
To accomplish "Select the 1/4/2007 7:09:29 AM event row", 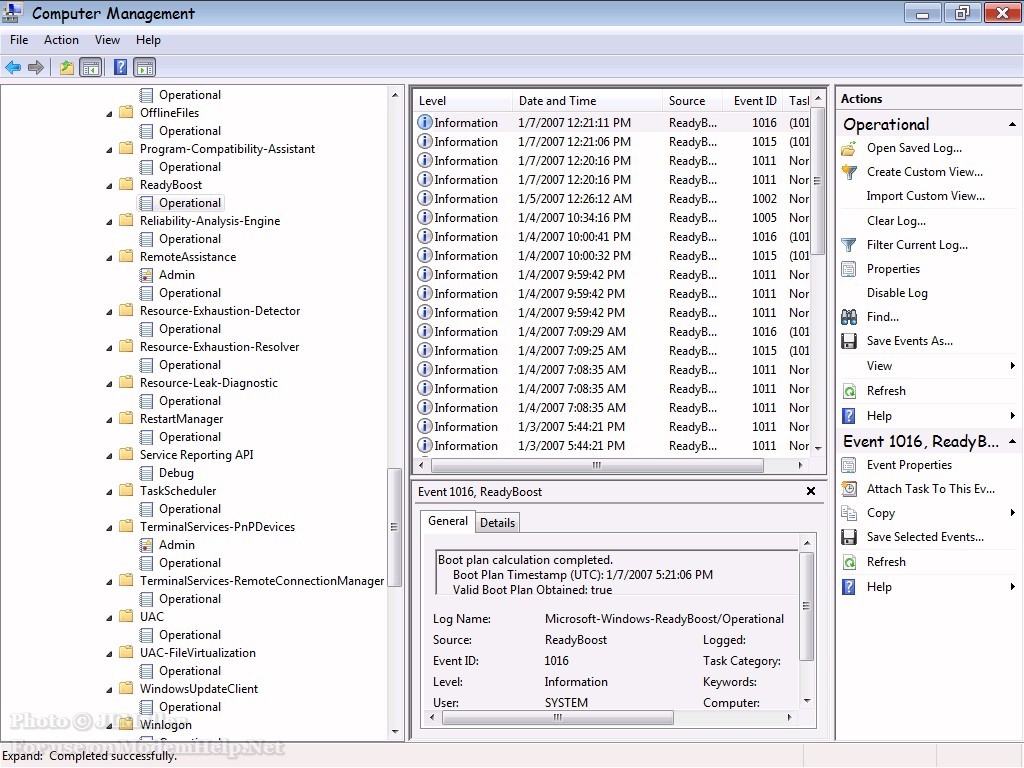I will [x=613, y=332].
